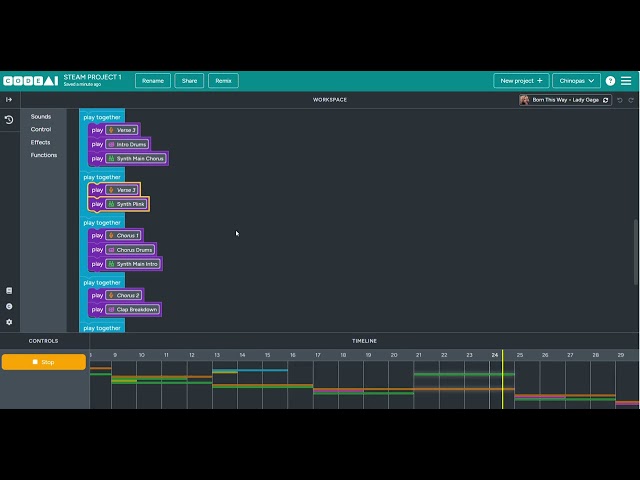This screenshot has height=480, width=640.
Task: Click the green clip spanning measures 21 to 24
Action: pos(464,374)
